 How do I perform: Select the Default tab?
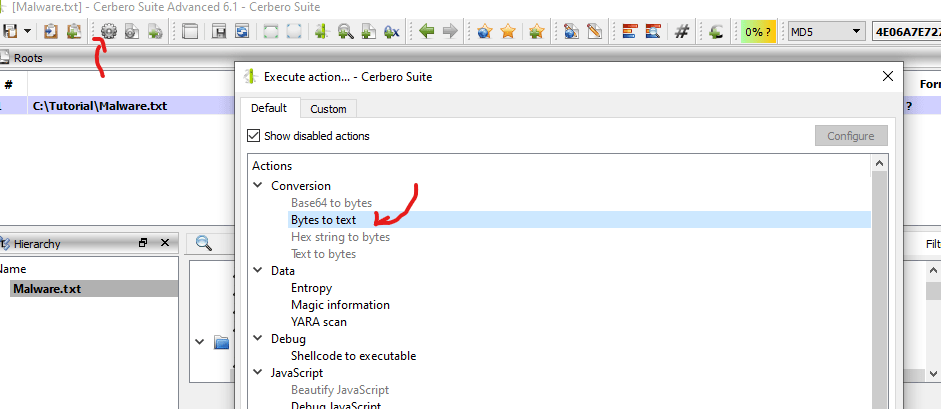pos(268,108)
